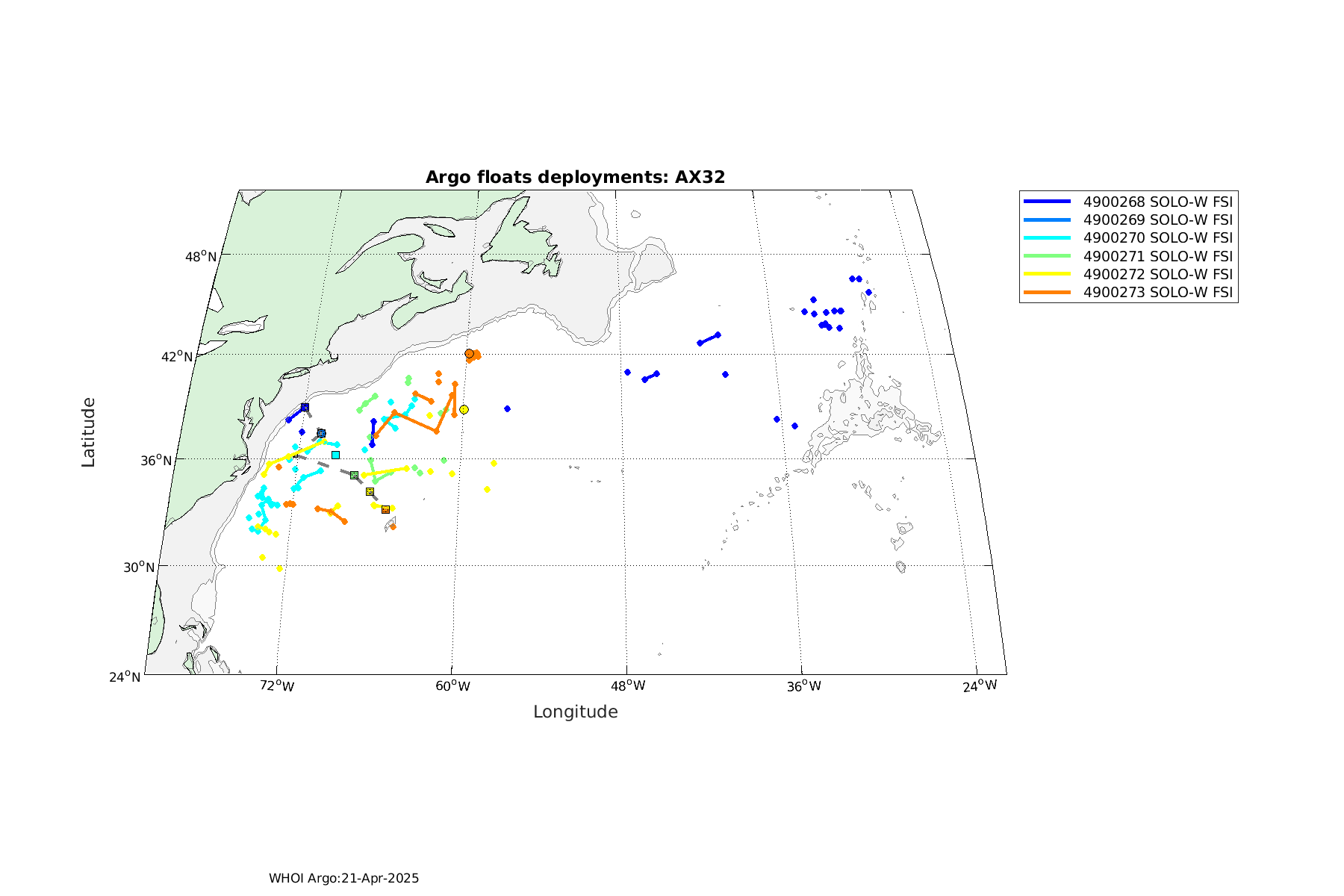The height and width of the screenshot is (896, 1344).
Task: Click the 4900269 SOLO-W FSI legend label
Action: (1157, 220)
